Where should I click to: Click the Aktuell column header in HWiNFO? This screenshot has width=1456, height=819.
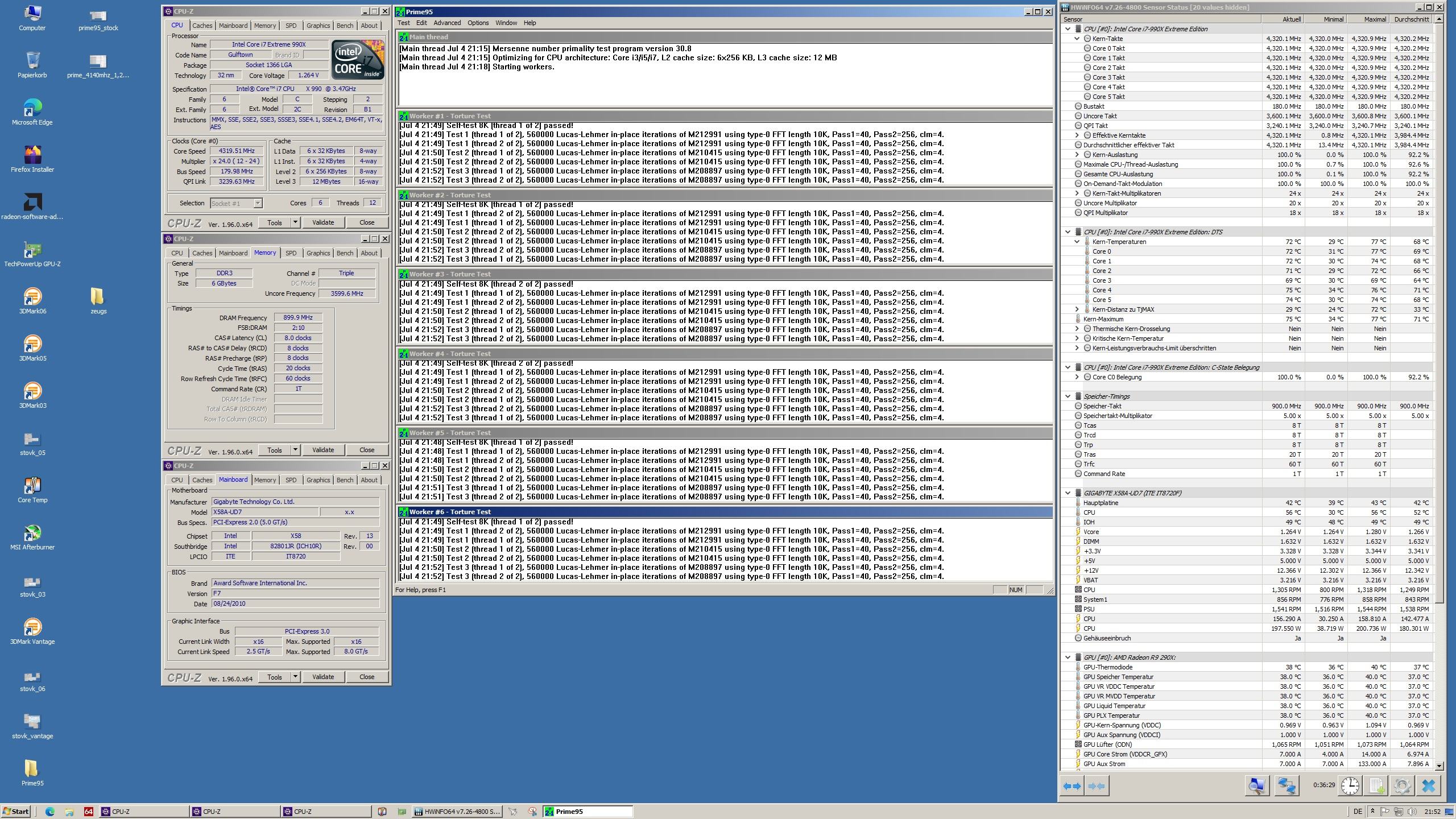(1283, 19)
